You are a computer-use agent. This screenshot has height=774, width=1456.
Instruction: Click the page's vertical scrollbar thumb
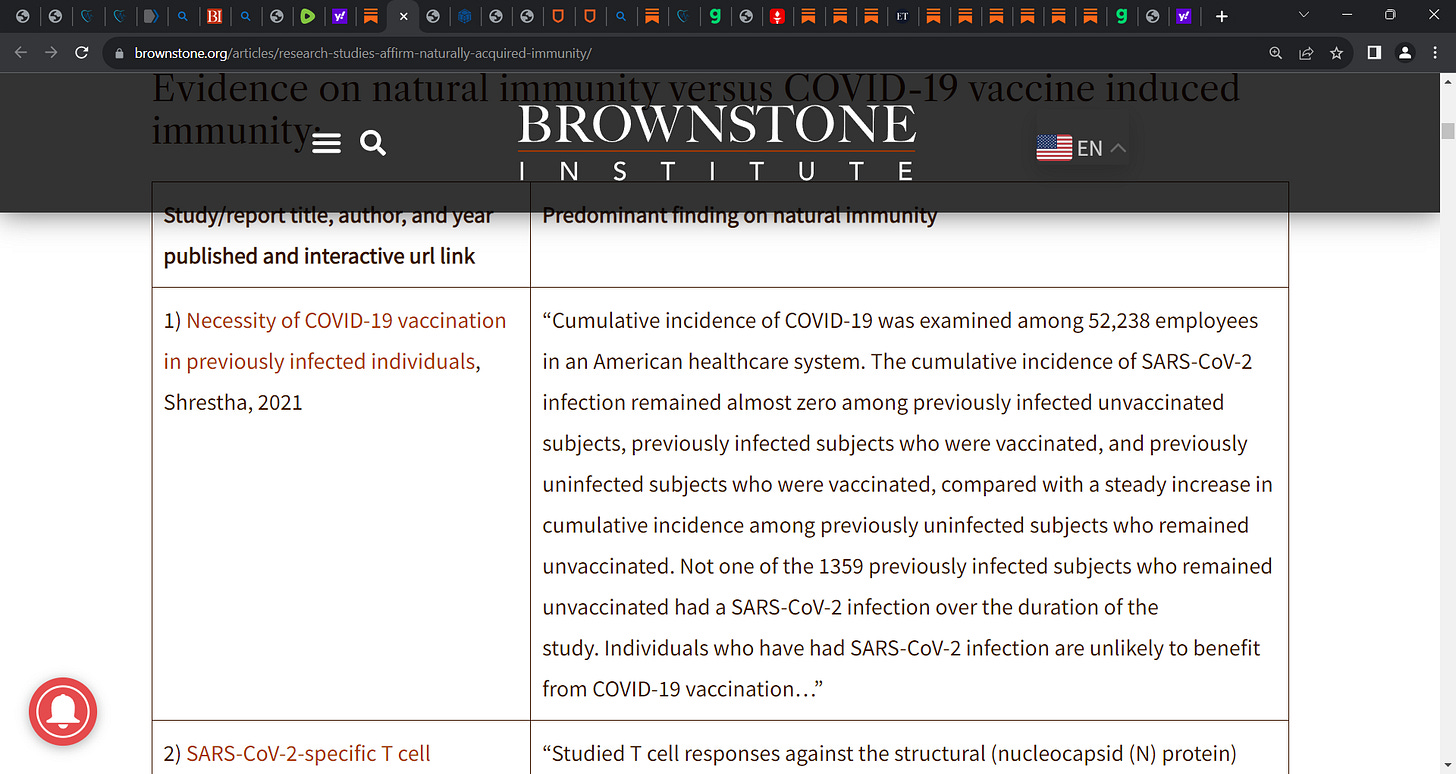(1447, 132)
